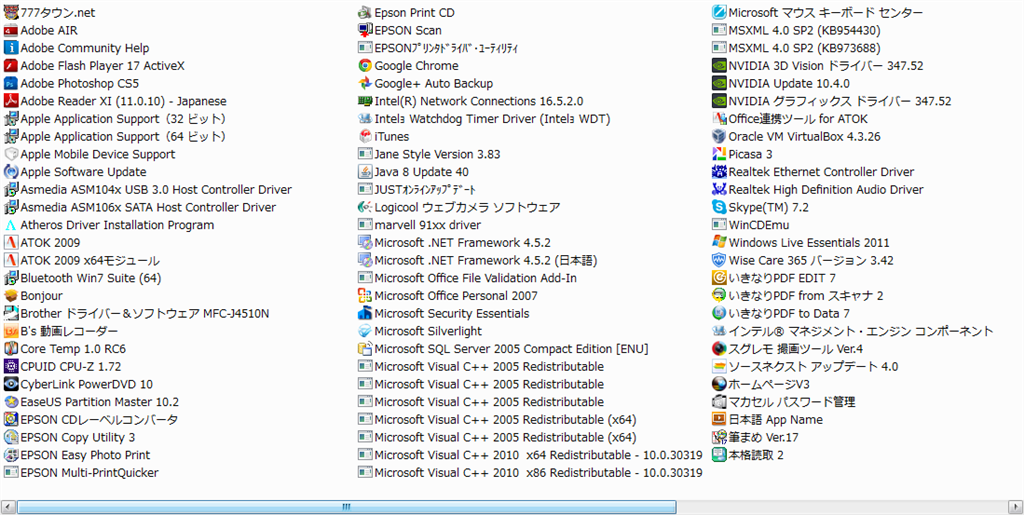
Task: Click the Bonjour icon
Action: tap(10, 295)
